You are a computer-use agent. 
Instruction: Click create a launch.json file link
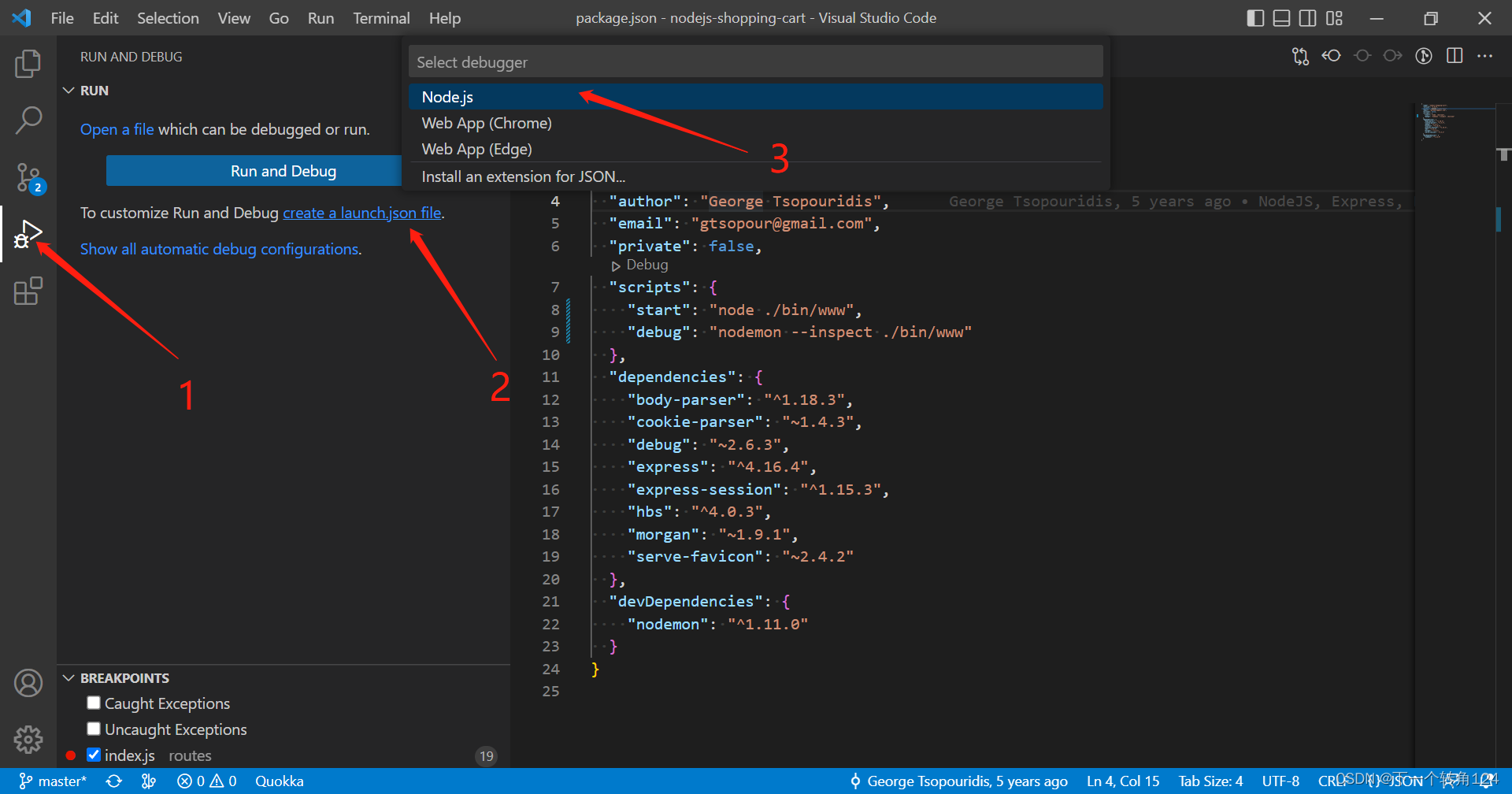(362, 213)
